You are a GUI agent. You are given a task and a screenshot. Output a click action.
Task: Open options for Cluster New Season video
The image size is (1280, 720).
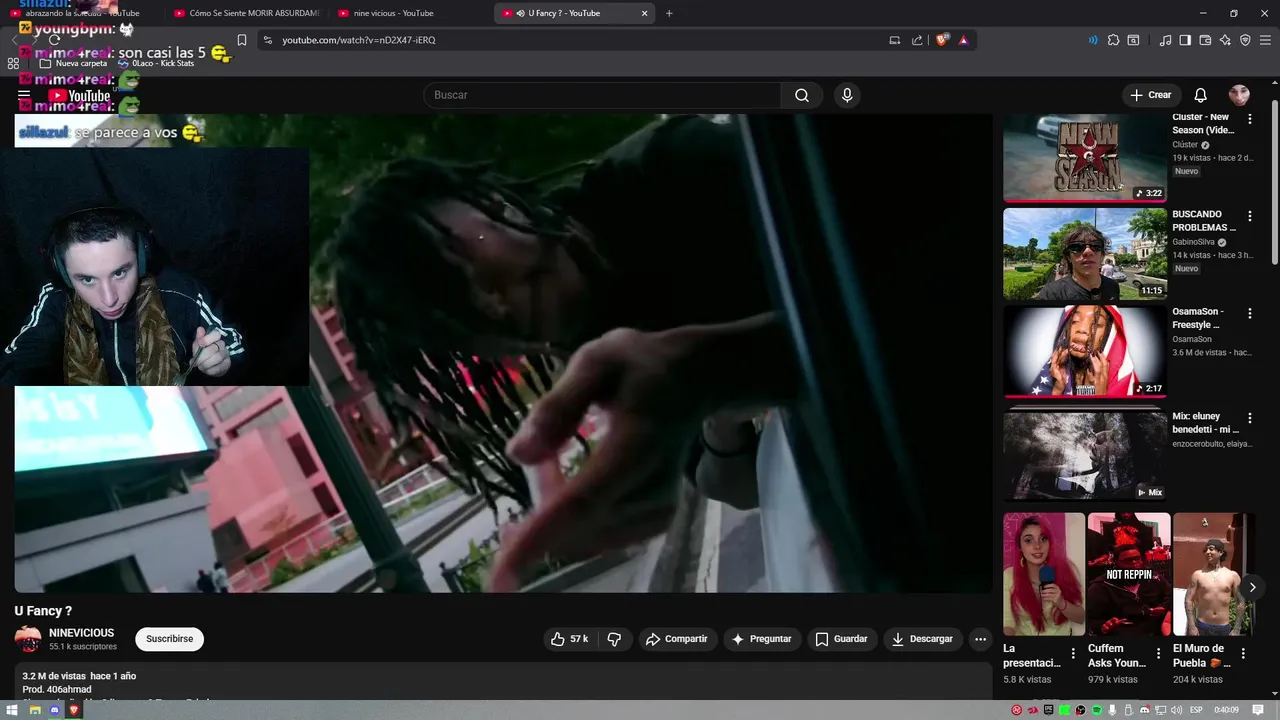(1249, 118)
